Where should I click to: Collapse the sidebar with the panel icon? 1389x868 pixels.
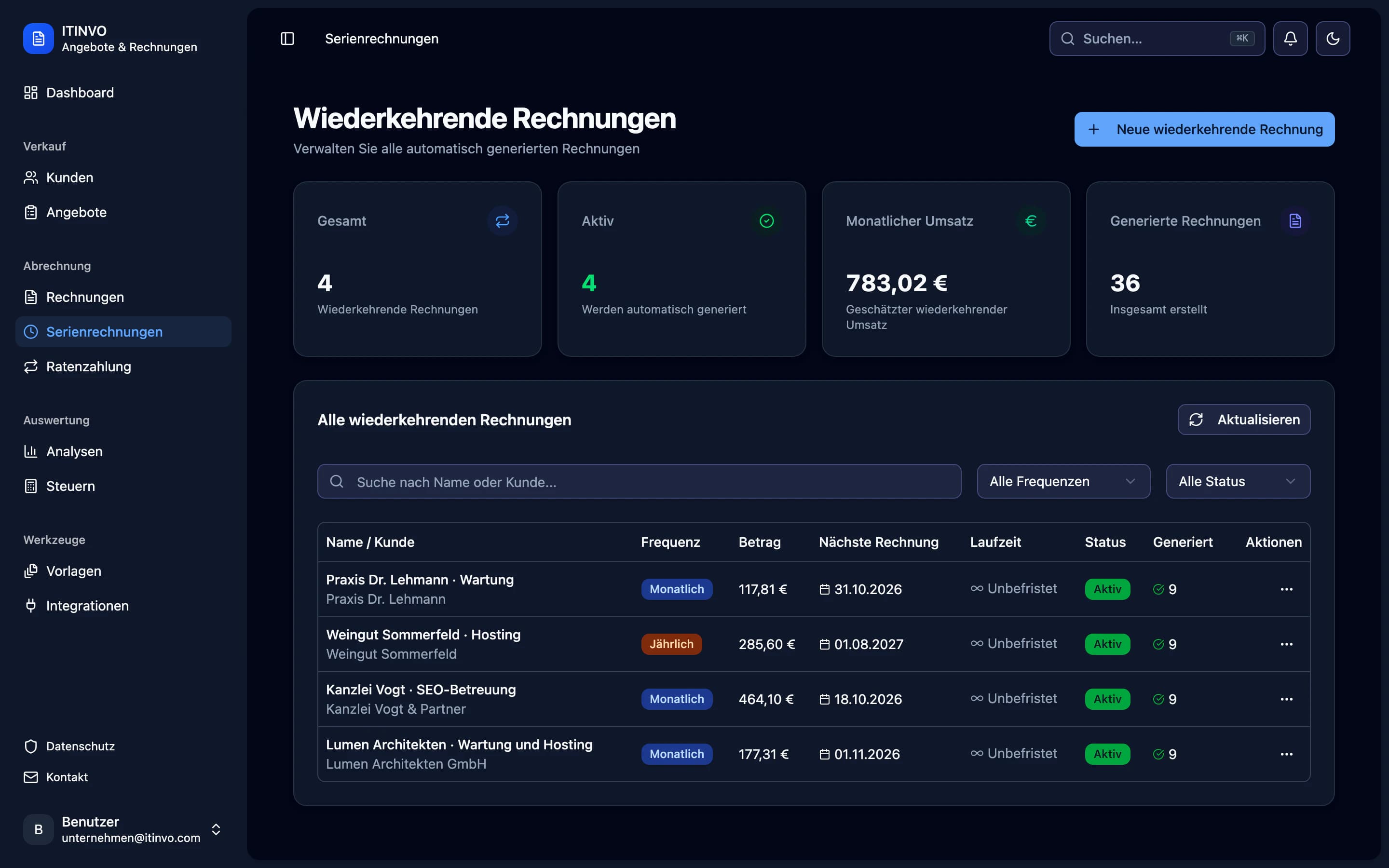click(287, 39)
